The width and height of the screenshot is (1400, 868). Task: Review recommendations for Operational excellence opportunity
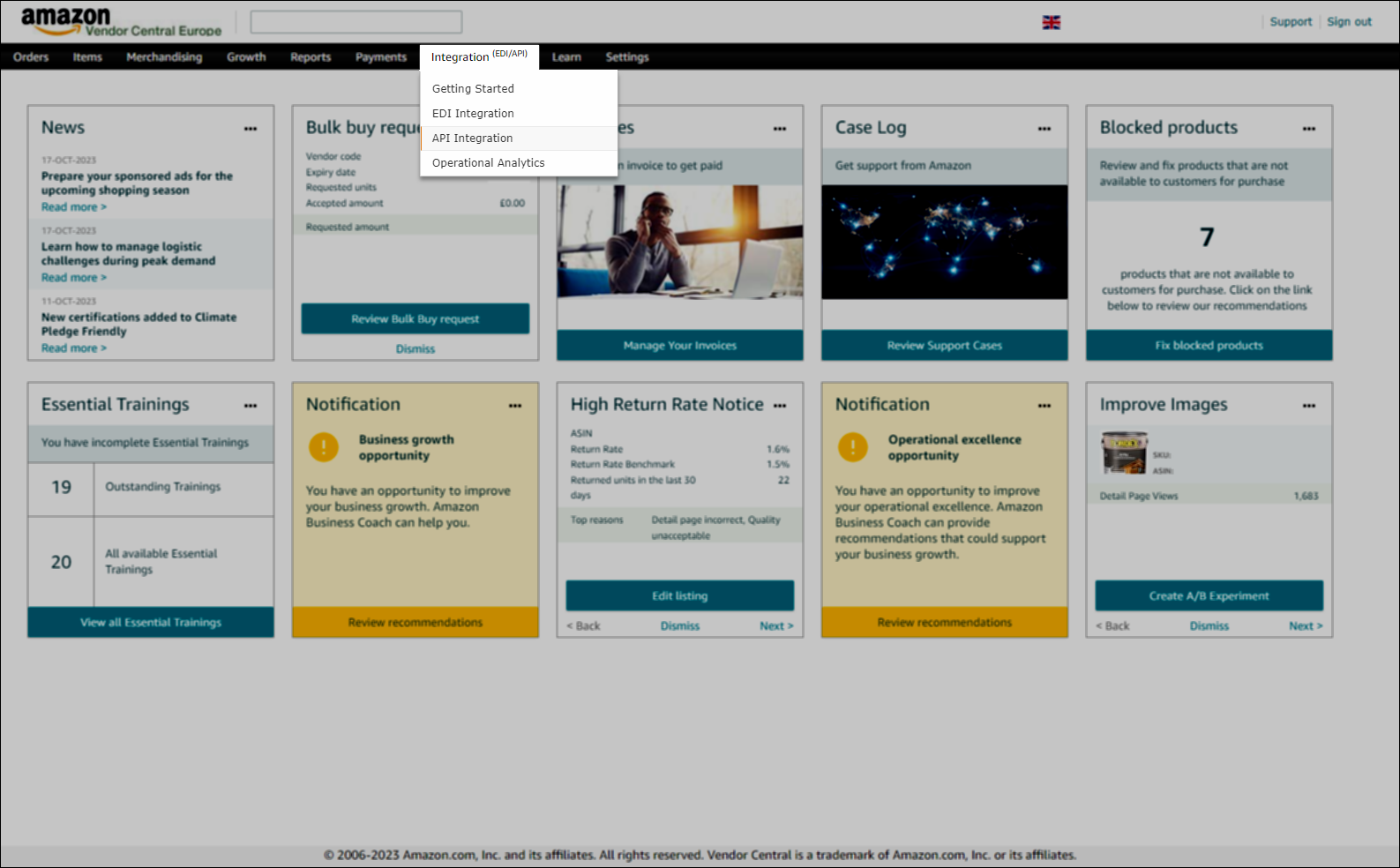point(945,623)
